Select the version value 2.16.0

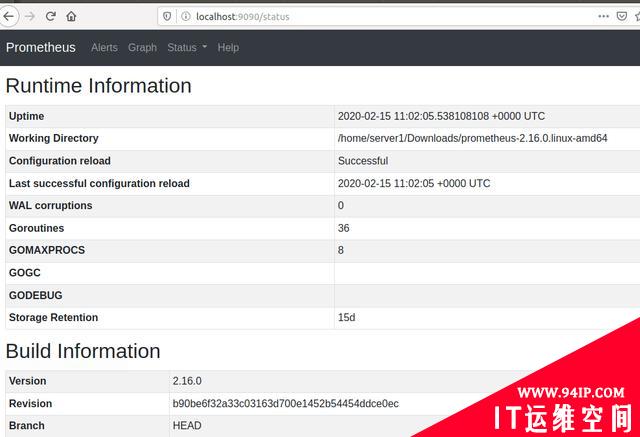point(187,381)
